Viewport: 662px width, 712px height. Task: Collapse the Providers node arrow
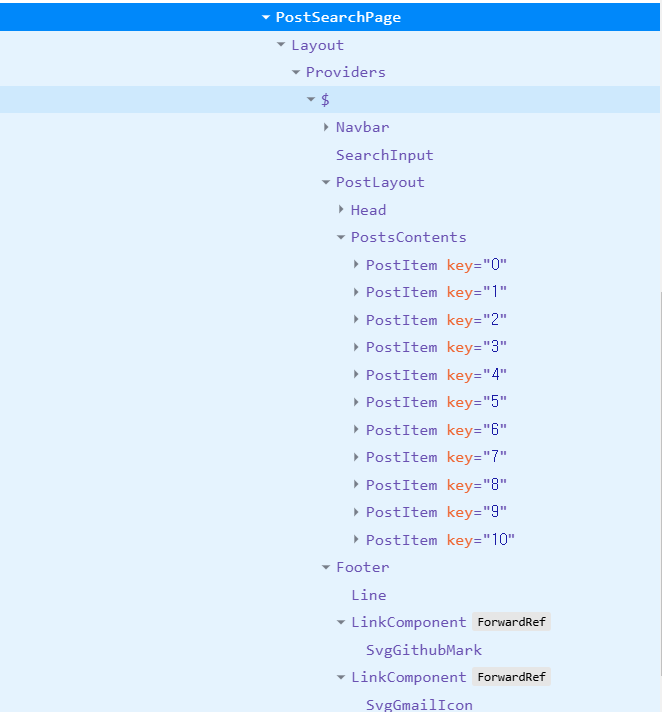[296, 72]
